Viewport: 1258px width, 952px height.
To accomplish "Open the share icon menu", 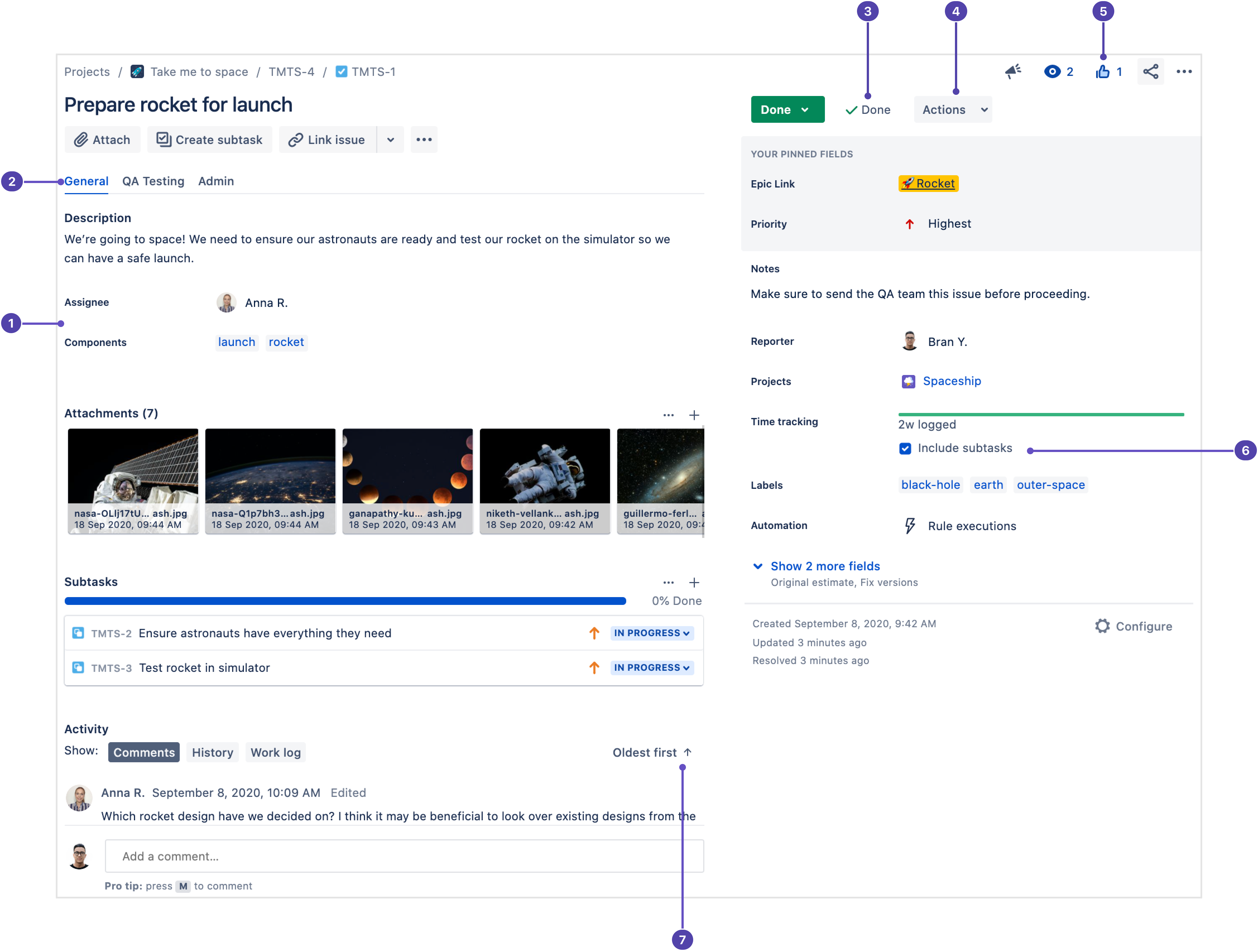I will tap(1151, 72).
